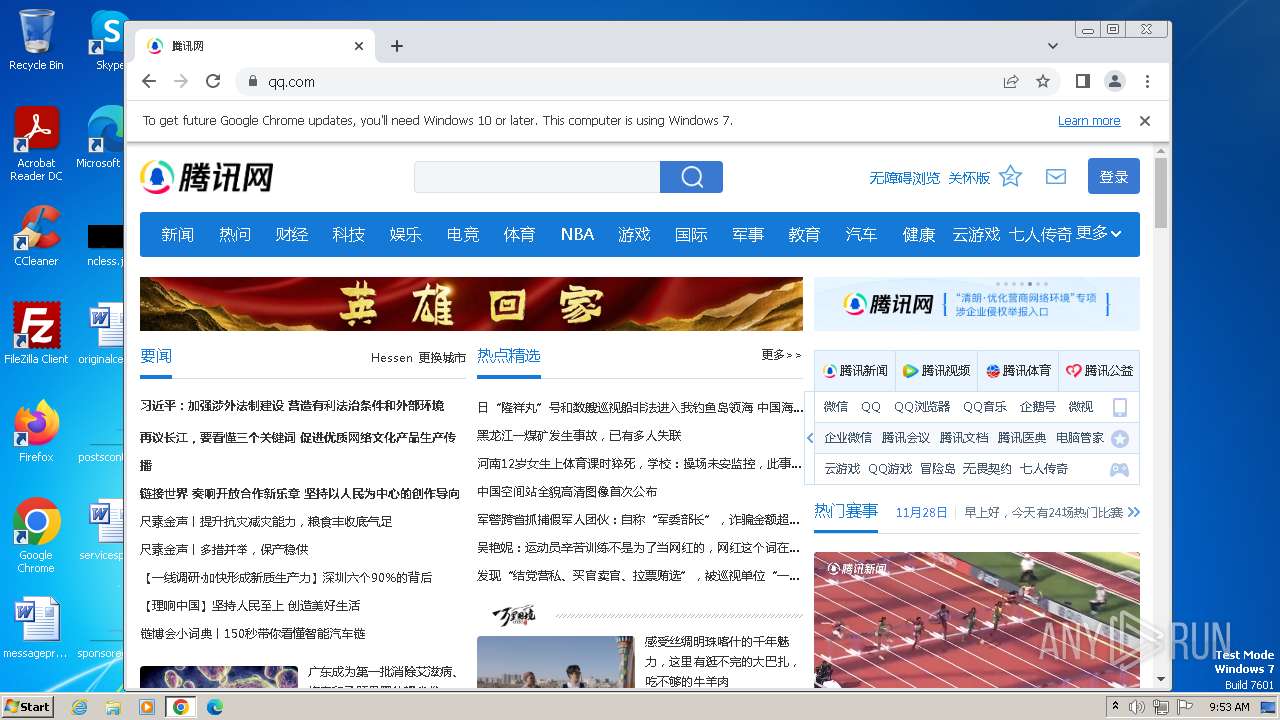The height and width of the screenshot is (720, 1280).
Task: Play the running track video thumbnail
Action: click(x=976, y=620)
